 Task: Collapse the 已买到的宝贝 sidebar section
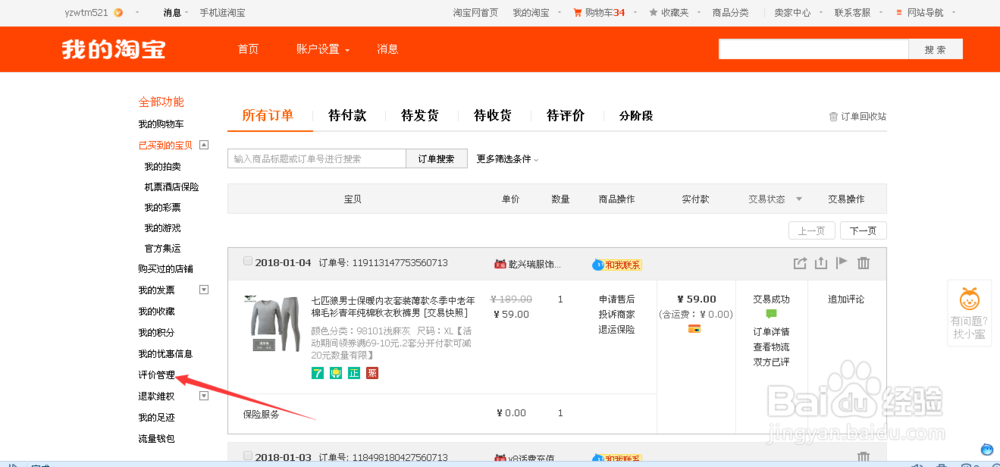tap(204, 145)
